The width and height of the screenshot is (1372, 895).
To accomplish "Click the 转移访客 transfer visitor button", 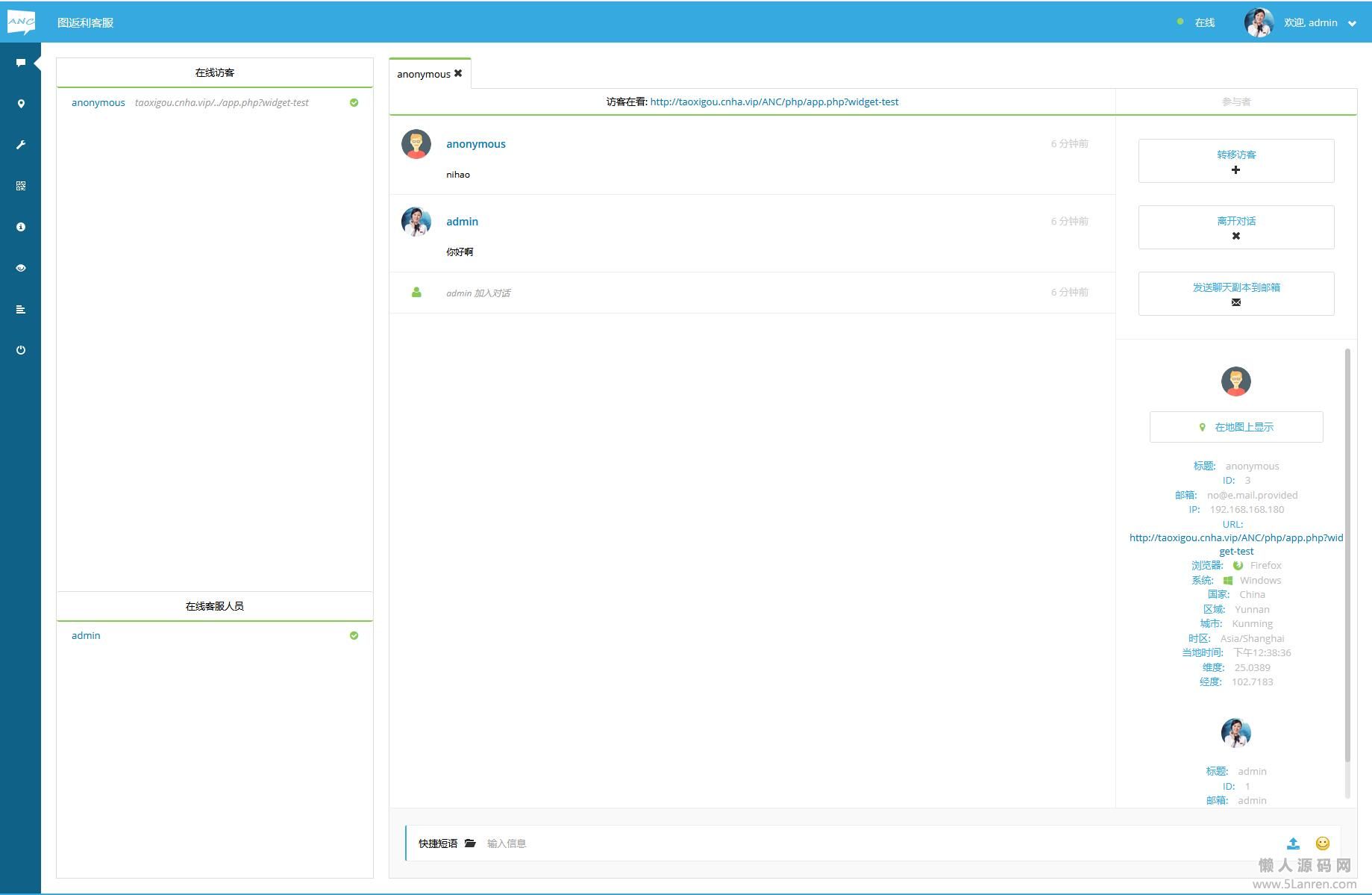I will (1235, 160).
